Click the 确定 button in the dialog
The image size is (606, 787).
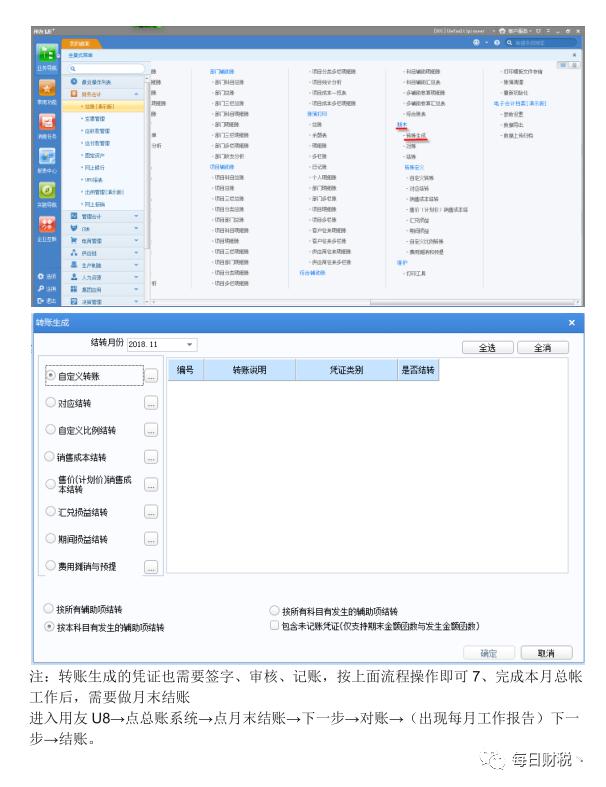(x=489, y=653)
